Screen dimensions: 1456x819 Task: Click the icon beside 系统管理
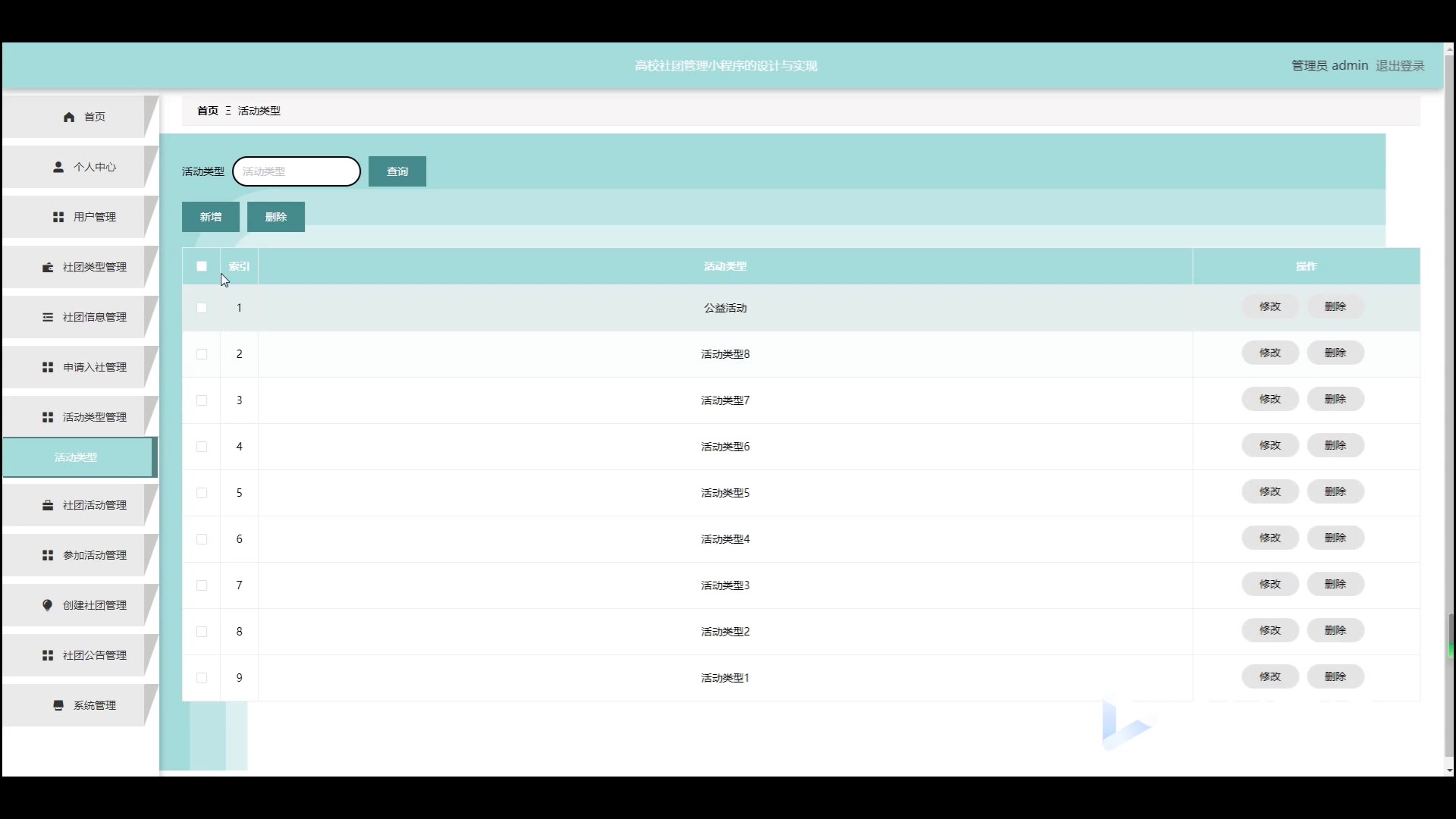[58, 705]
